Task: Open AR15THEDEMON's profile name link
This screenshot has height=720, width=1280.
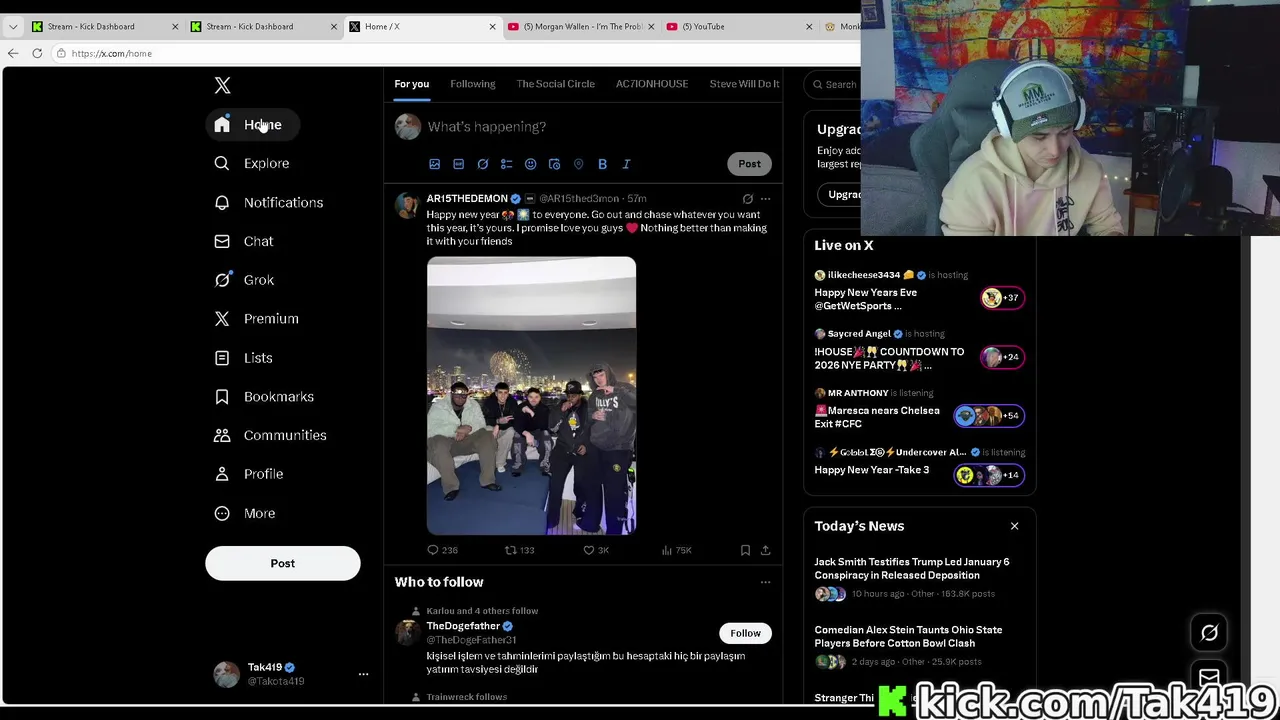Action: click(467, 199)
